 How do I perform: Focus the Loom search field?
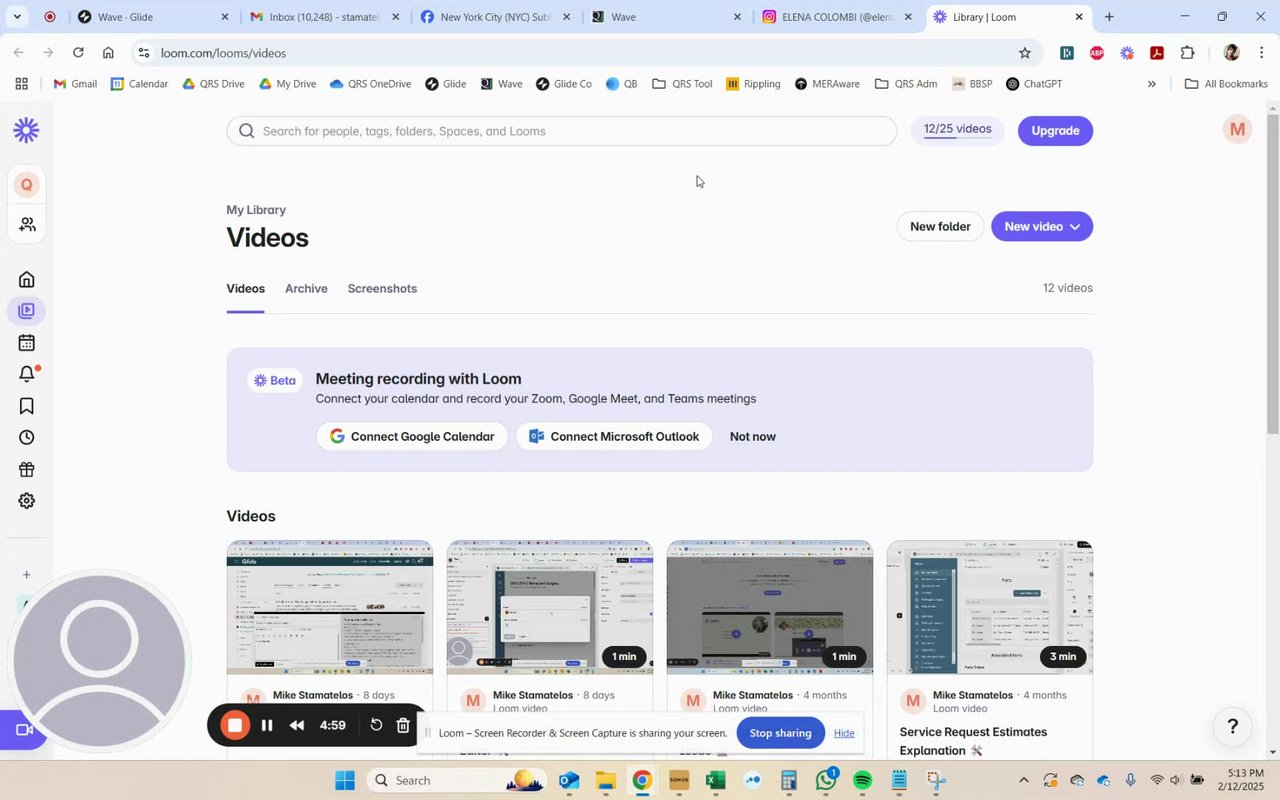(x=562, y=131)
